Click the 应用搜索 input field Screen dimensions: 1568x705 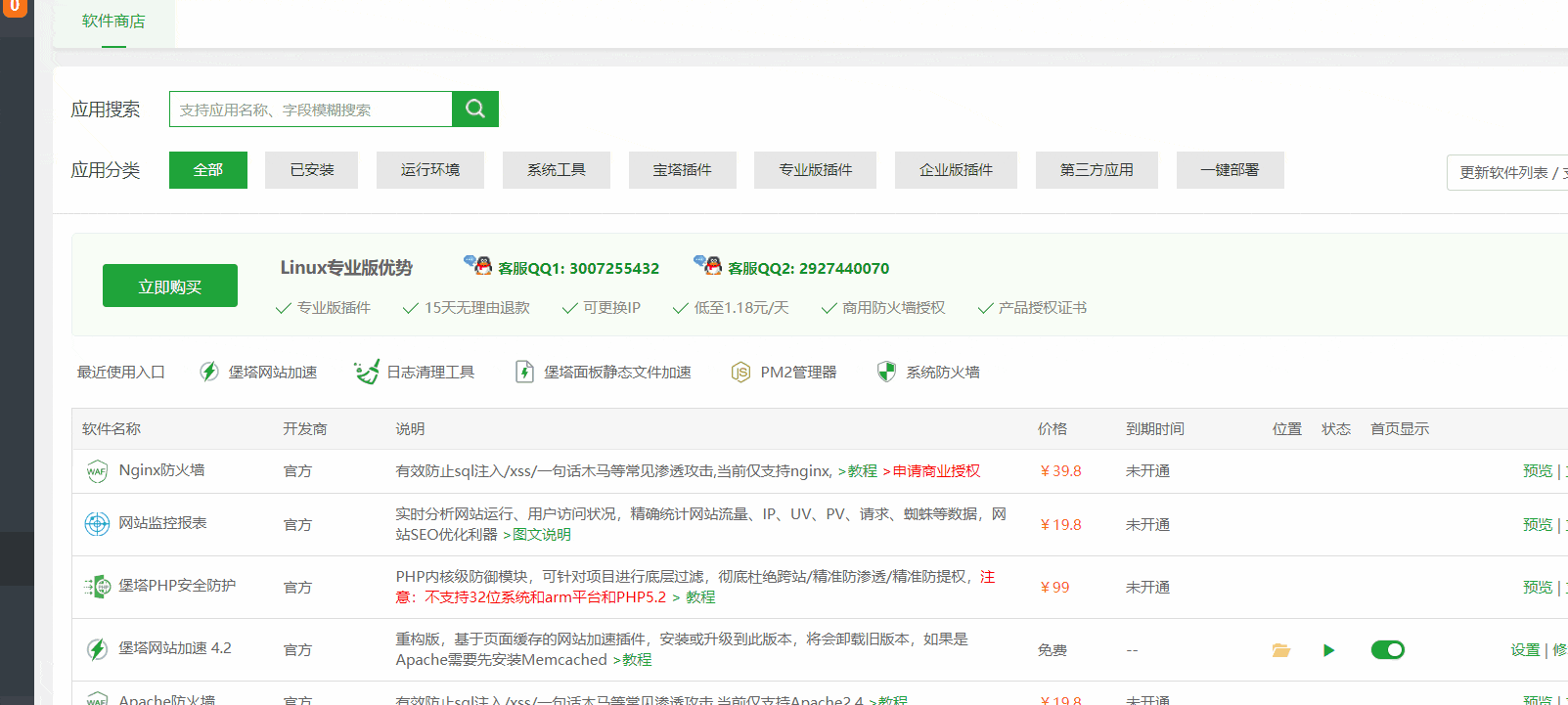311,109
